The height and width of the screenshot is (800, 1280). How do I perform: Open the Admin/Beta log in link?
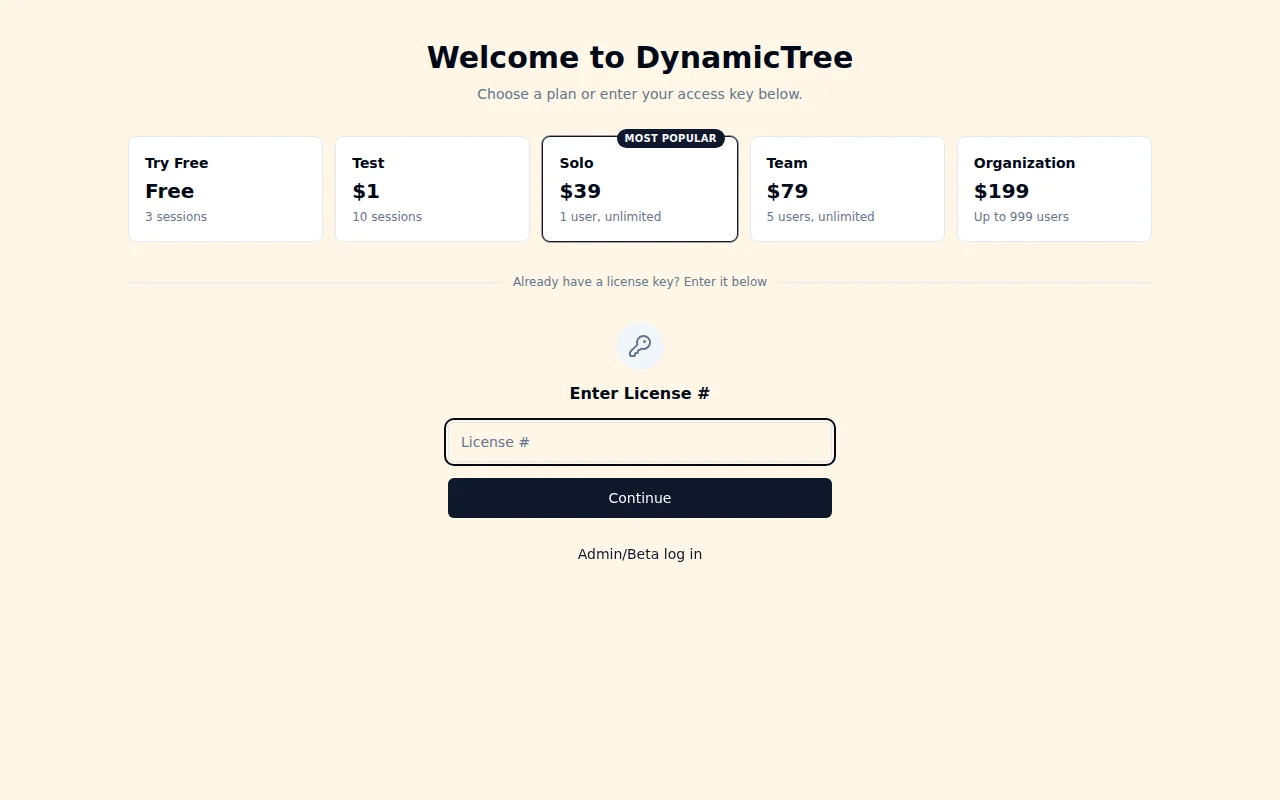(640, 554)
